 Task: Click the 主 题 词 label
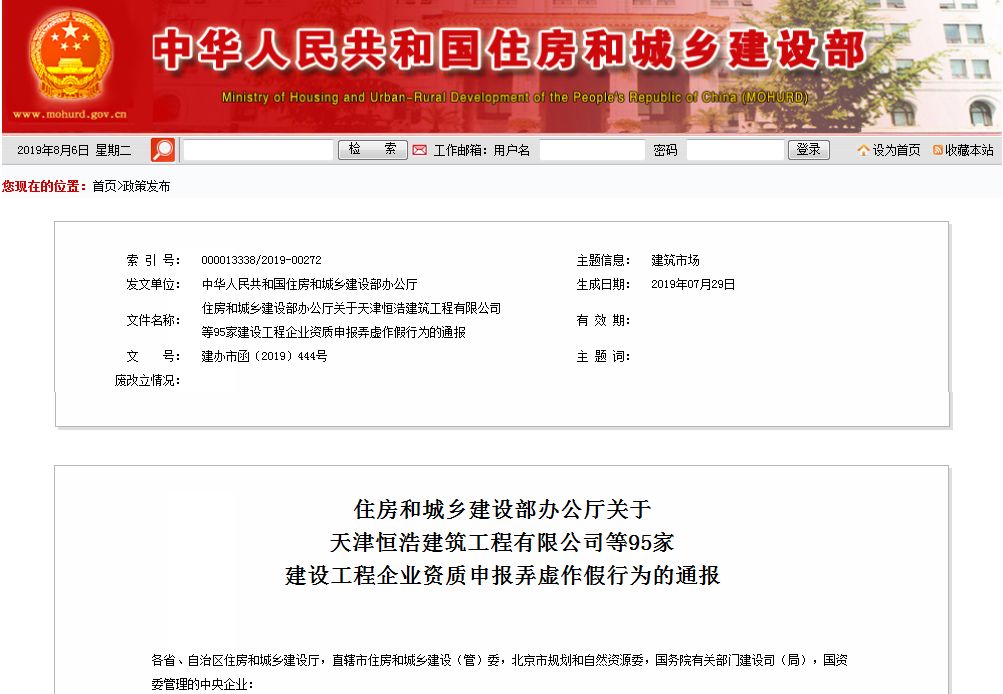tap(603, 356)
